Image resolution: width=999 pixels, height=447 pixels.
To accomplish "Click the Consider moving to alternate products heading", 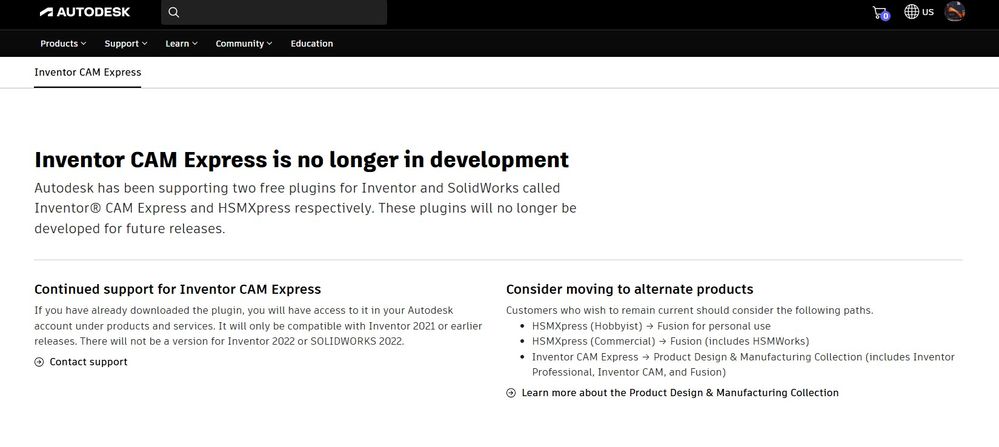I will coord(629,290).
